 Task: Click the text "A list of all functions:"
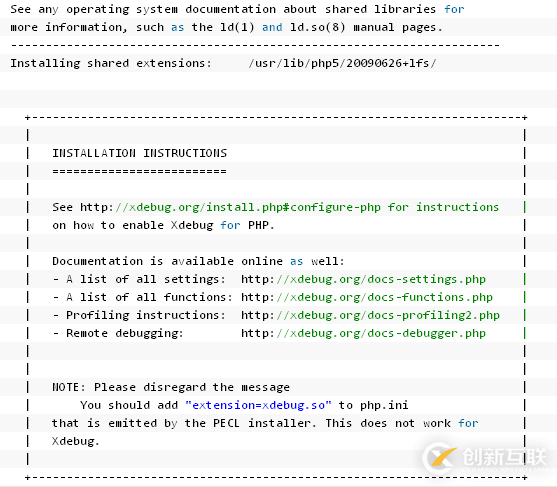tap(149, 297)
